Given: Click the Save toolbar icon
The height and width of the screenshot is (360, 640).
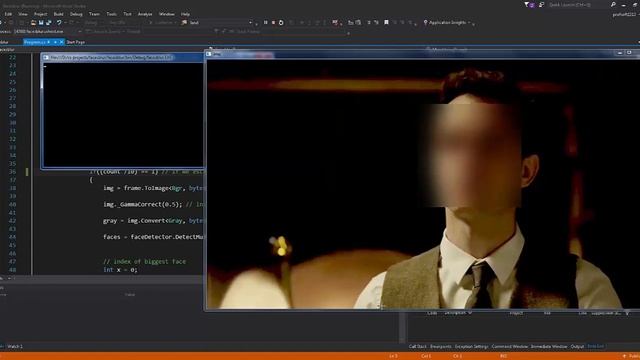Looking at the screenshot, I should tap(41, 22).
